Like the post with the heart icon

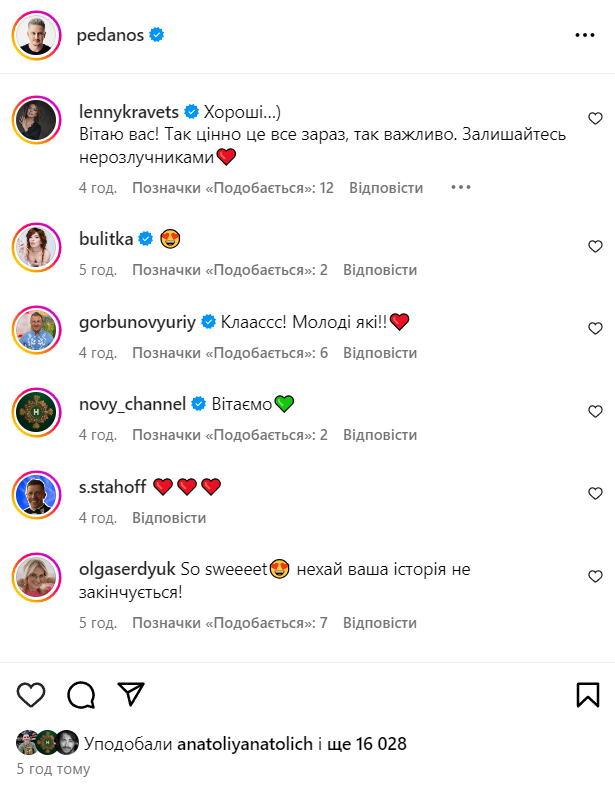point(32,694)
